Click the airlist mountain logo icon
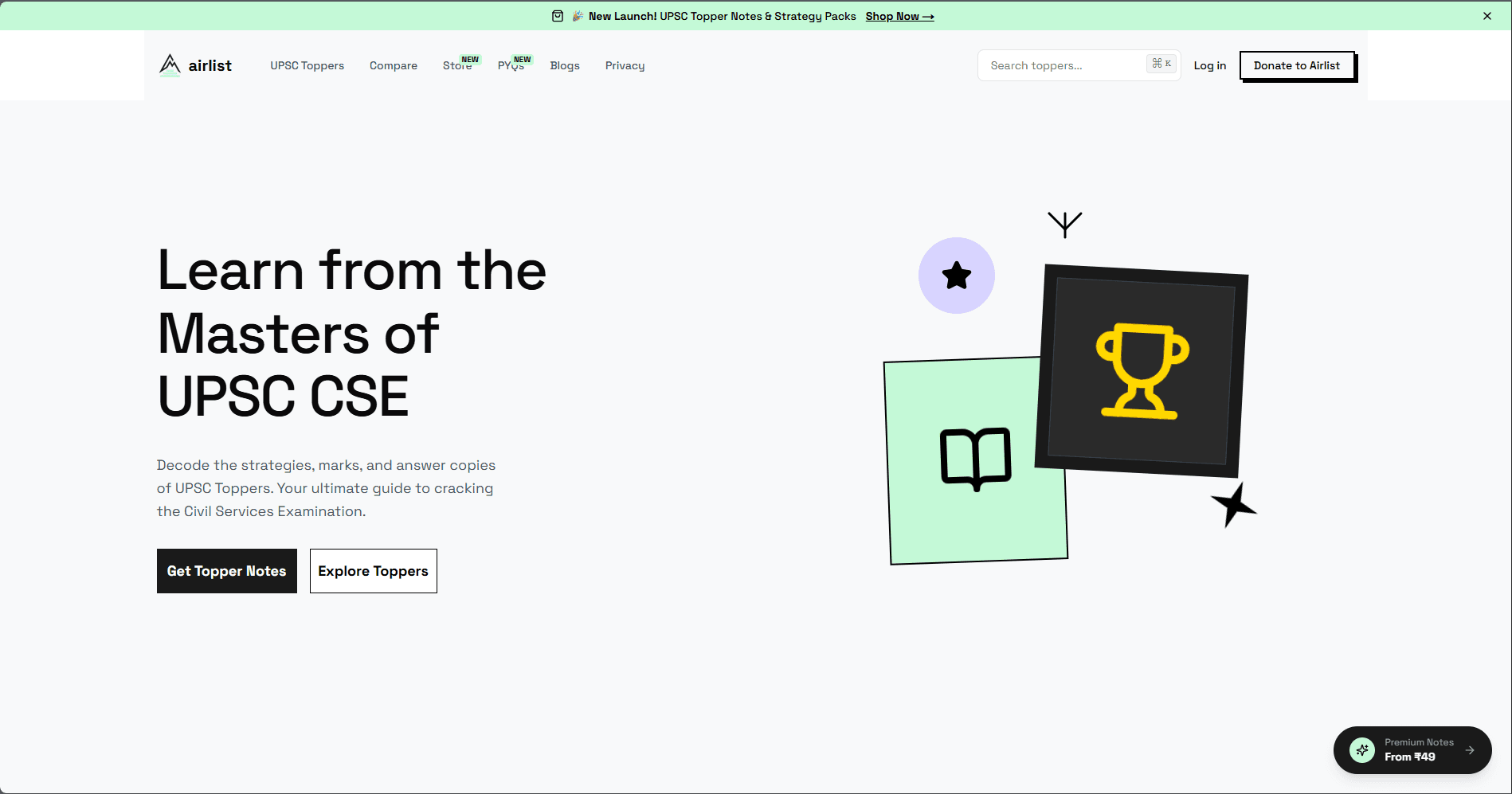The width and height of the screenshot is (1512, 794). click(170, 65)
